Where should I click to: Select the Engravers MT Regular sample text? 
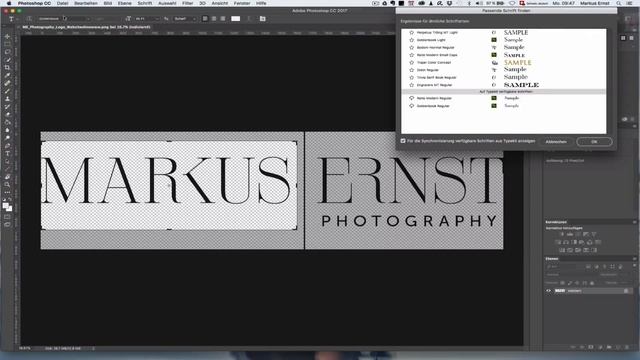point(521,85)
